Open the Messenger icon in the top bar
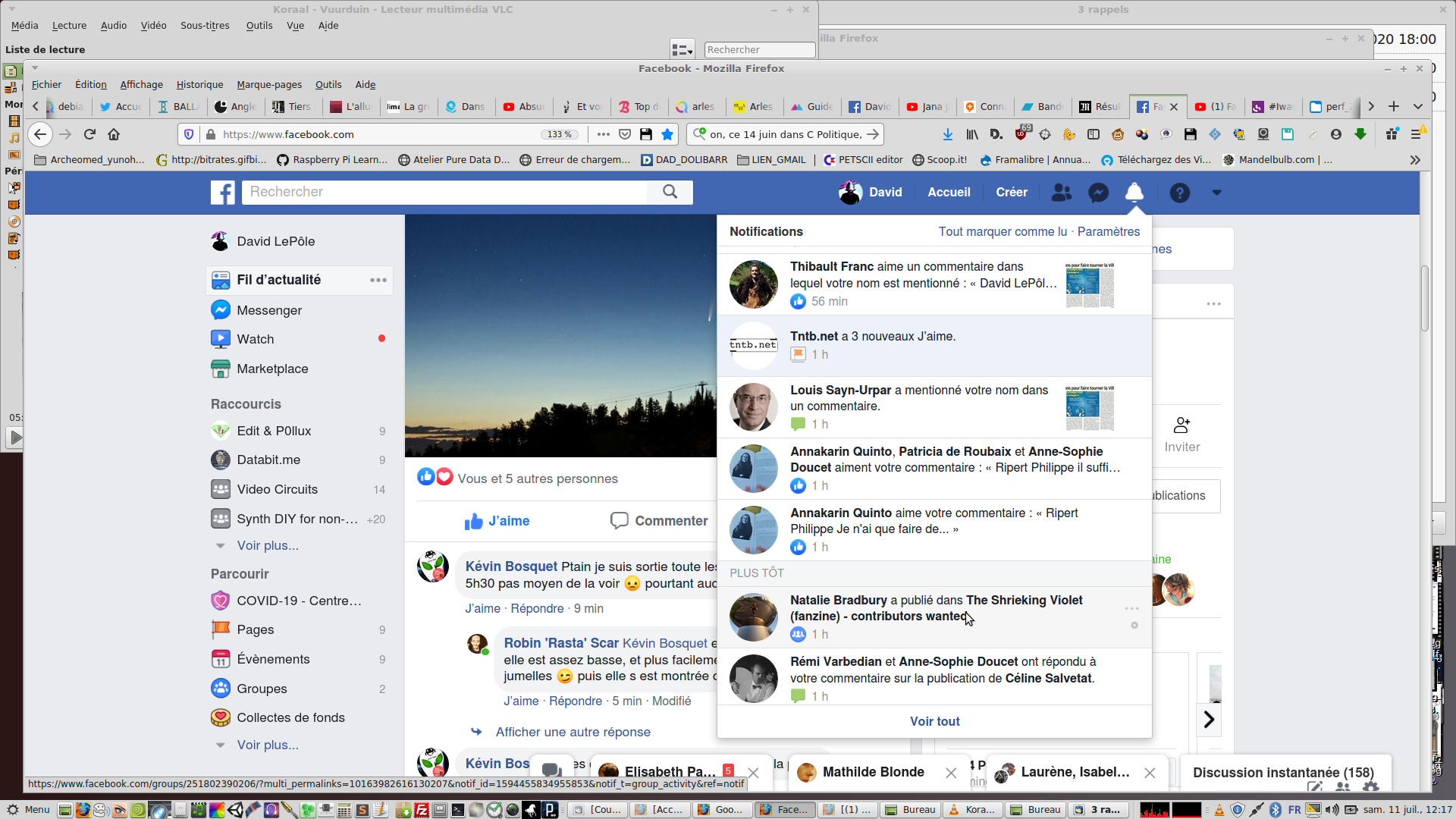The height and width of the screenshot is (819, 1456). (1098, 193)
